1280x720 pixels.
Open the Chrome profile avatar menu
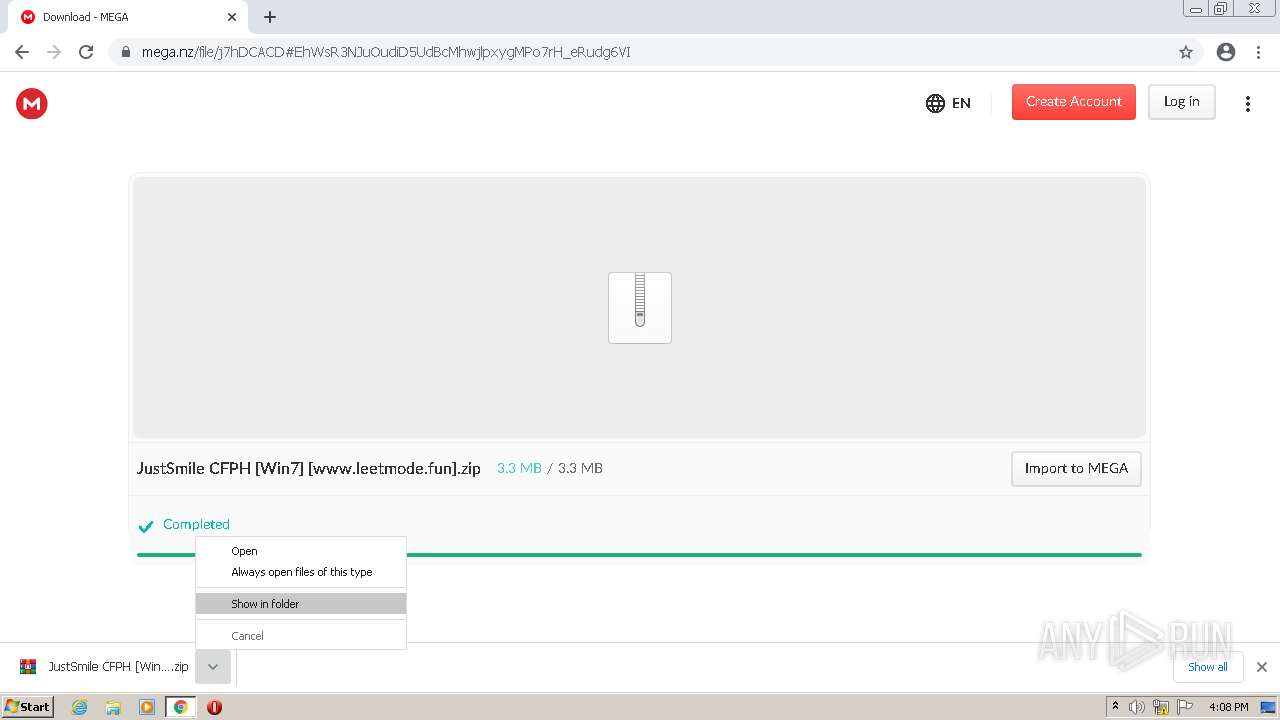1226,52
